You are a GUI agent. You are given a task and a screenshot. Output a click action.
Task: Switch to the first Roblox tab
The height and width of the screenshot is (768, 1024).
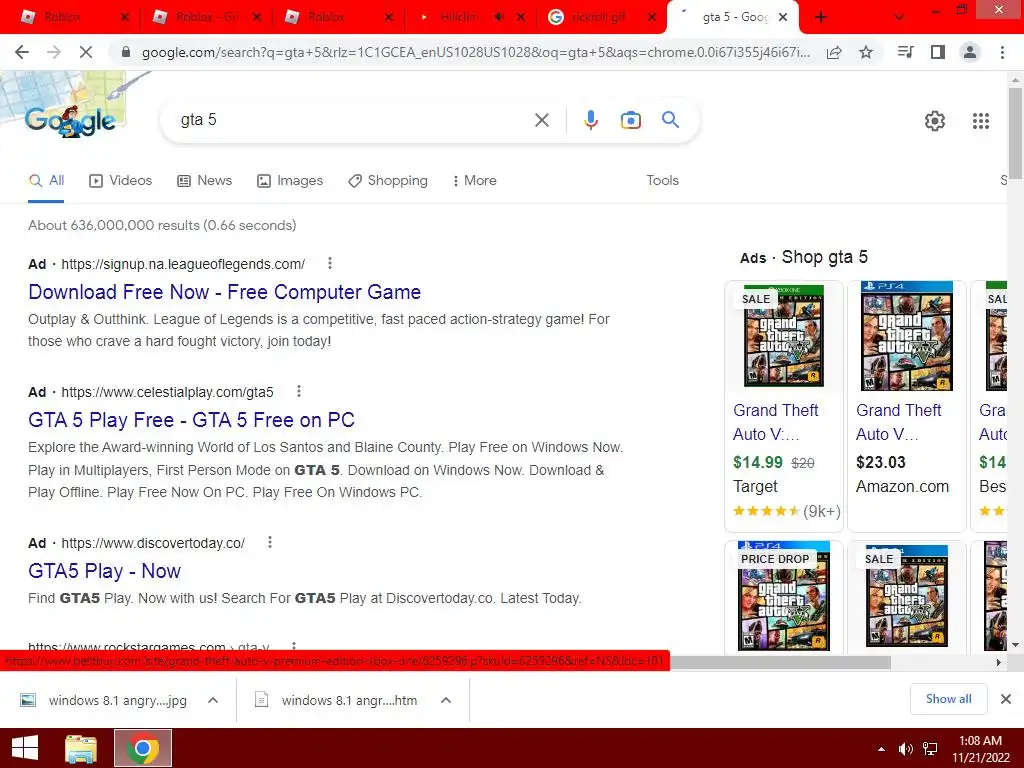point(74,17)
